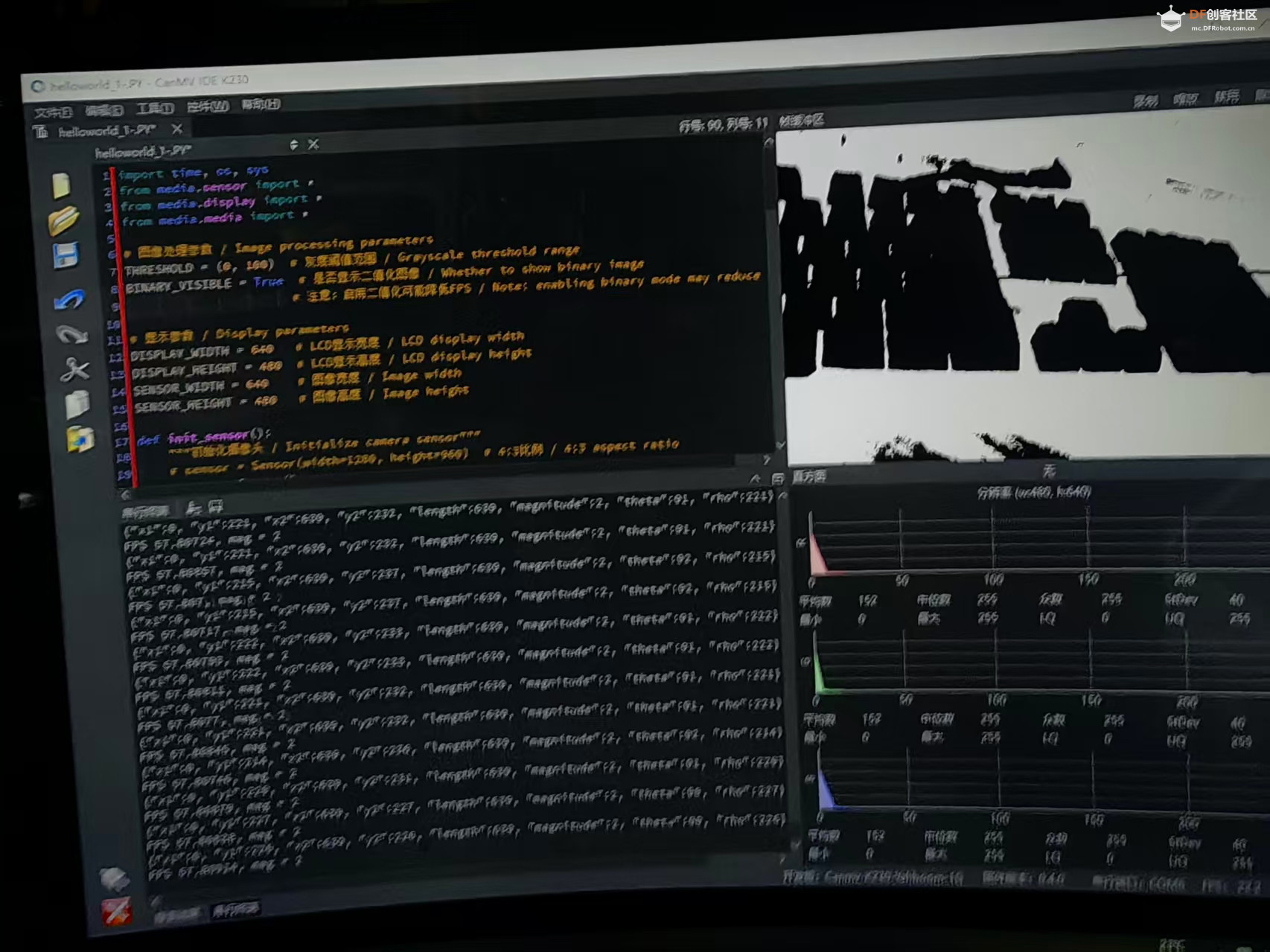The width and height of the screenshot is (1270, 952).
Task: Click the Paste icon in the sidebar
Action: point(80,439)
